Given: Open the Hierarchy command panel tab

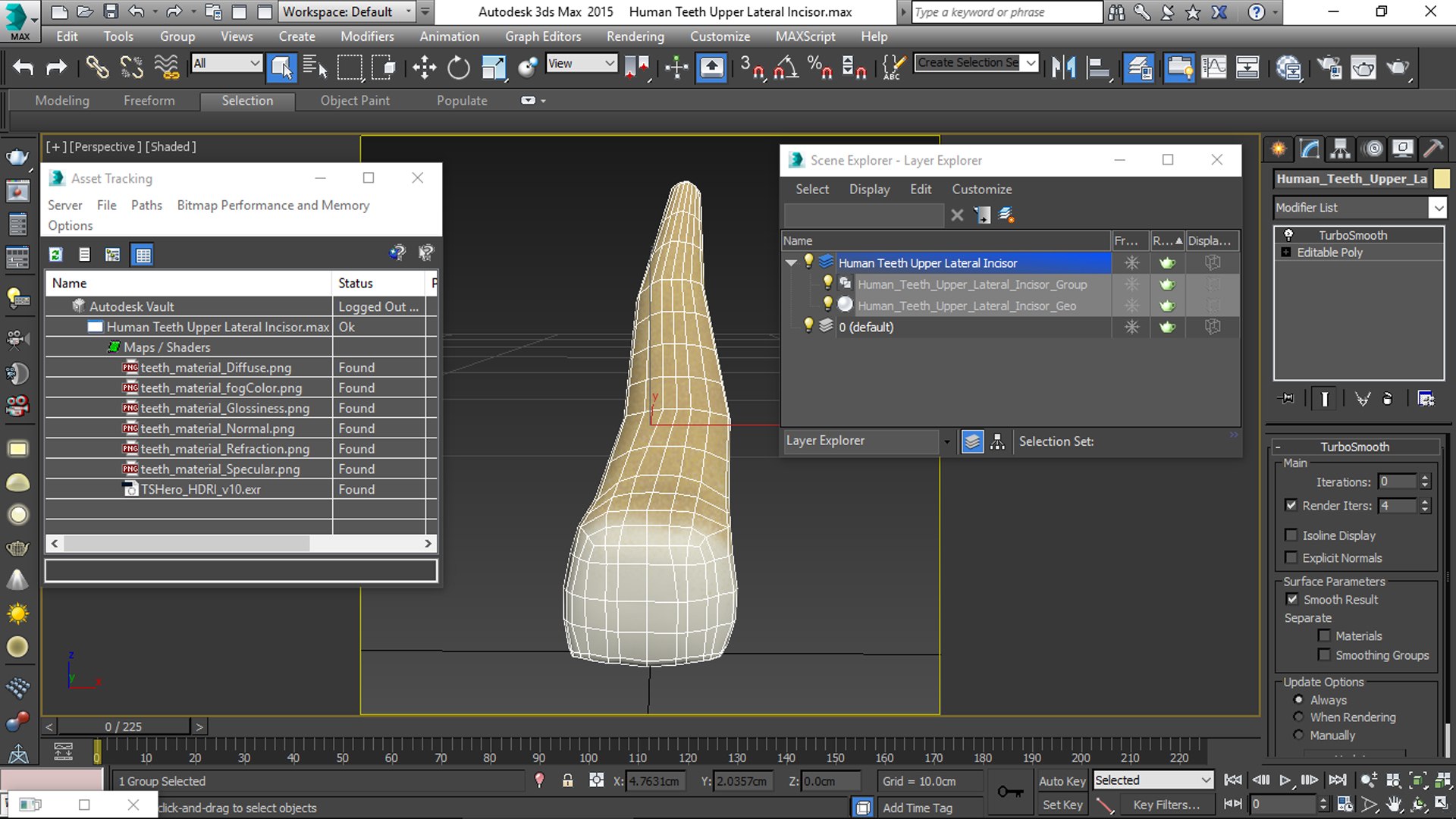Looking at the screenshot, I should 1341,149.
